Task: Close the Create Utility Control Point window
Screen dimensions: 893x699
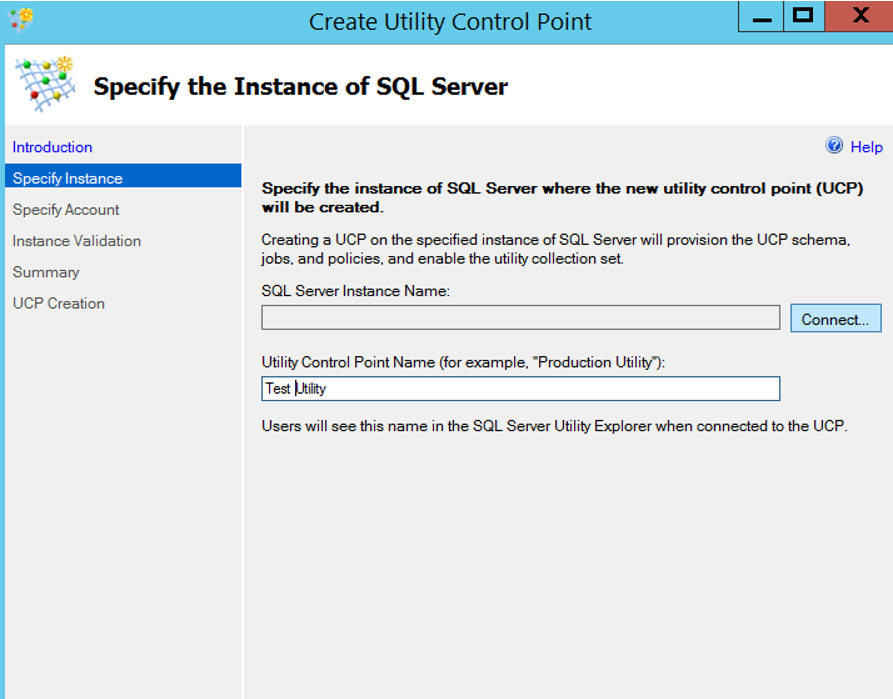Action: click(x=859, y=16)
